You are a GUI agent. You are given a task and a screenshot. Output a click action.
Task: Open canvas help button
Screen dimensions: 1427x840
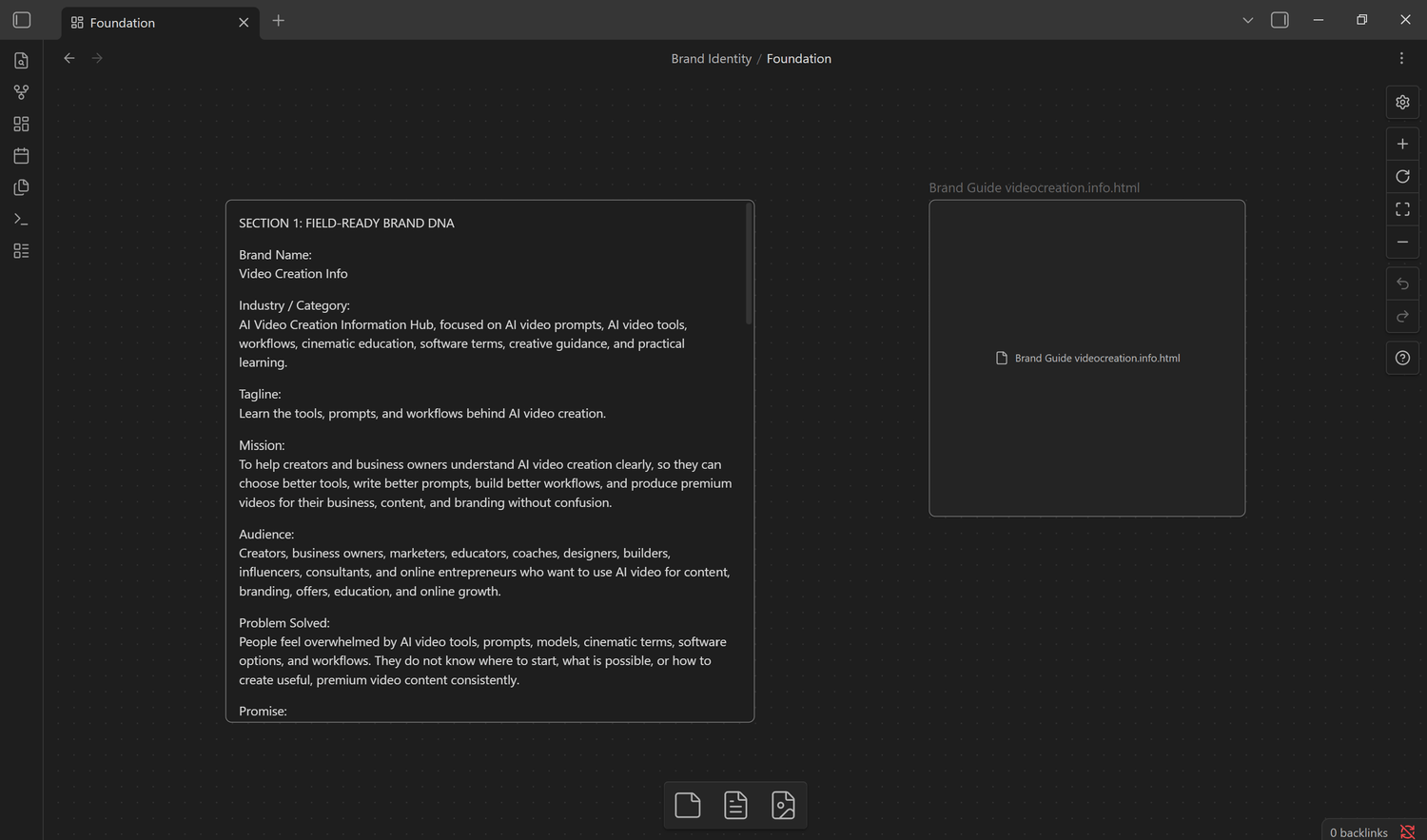tap(1402, 358)
